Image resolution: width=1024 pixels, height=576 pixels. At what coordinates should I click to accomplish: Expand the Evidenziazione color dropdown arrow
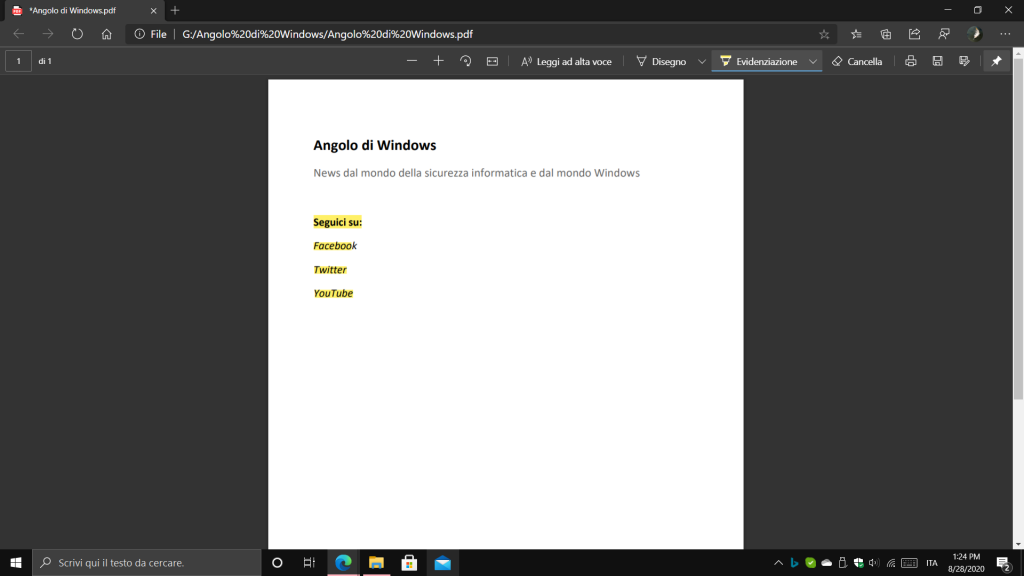click(813, 61)
